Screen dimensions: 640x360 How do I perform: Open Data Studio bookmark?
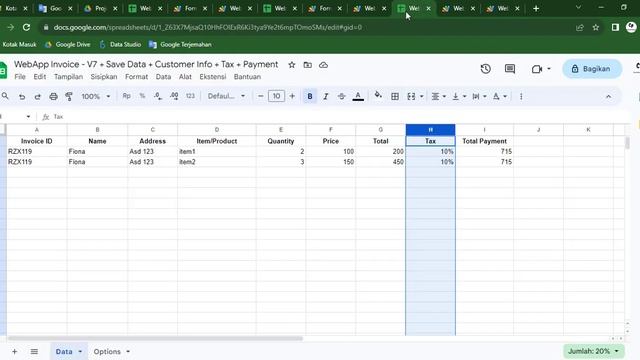tap(120, 44)
